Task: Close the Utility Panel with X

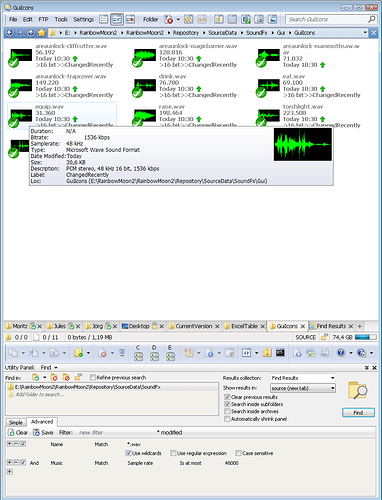Action: coord(374,368)
